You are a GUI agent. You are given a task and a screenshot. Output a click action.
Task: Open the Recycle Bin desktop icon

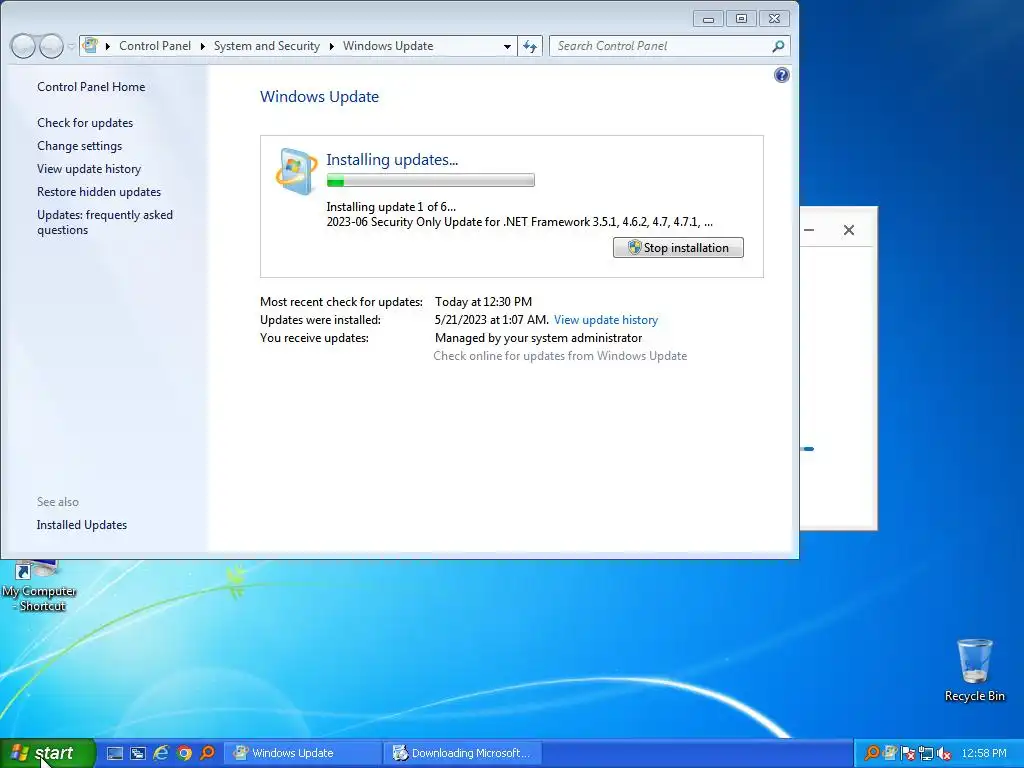974,671
